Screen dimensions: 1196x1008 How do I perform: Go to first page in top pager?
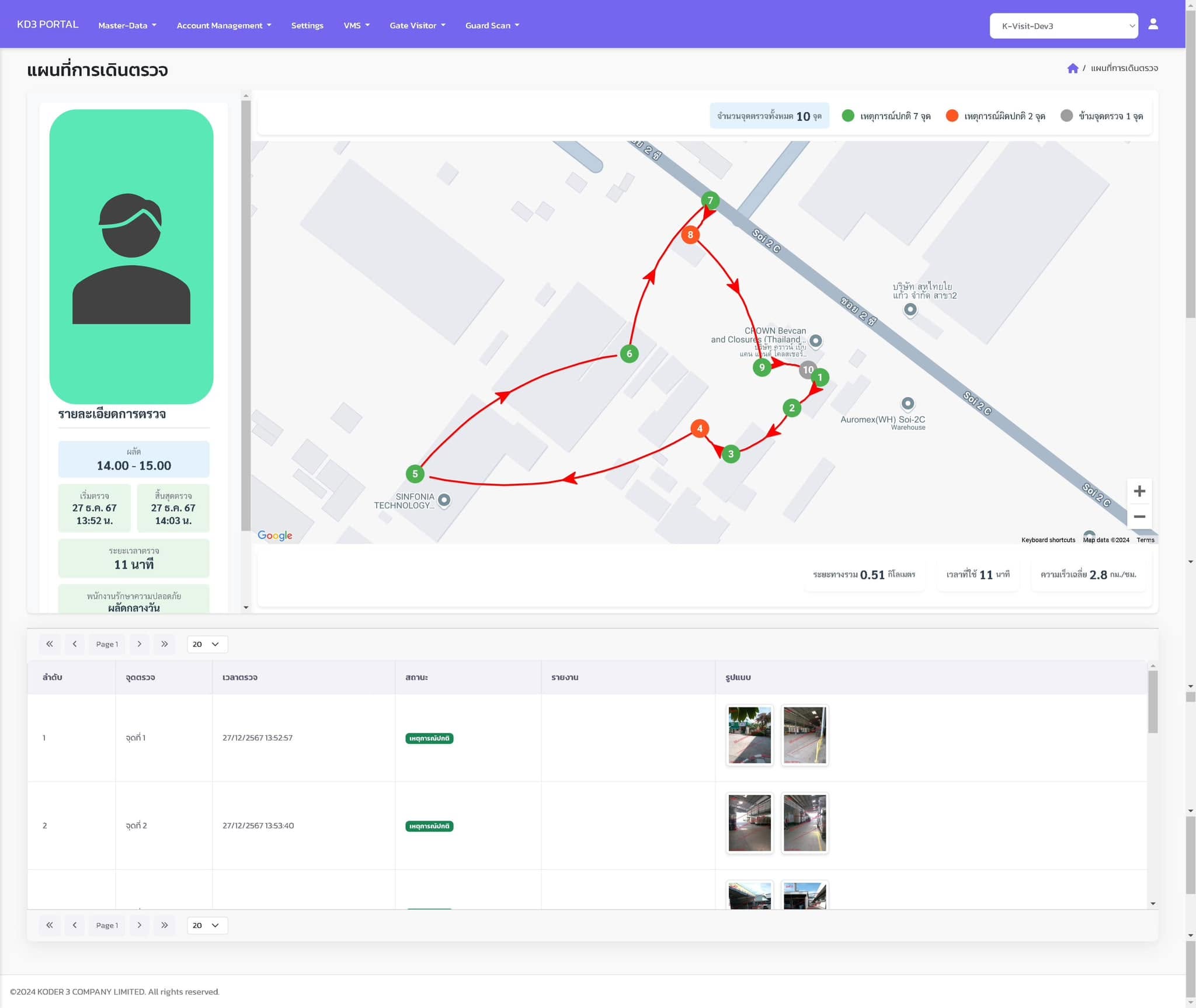(50, 644)
